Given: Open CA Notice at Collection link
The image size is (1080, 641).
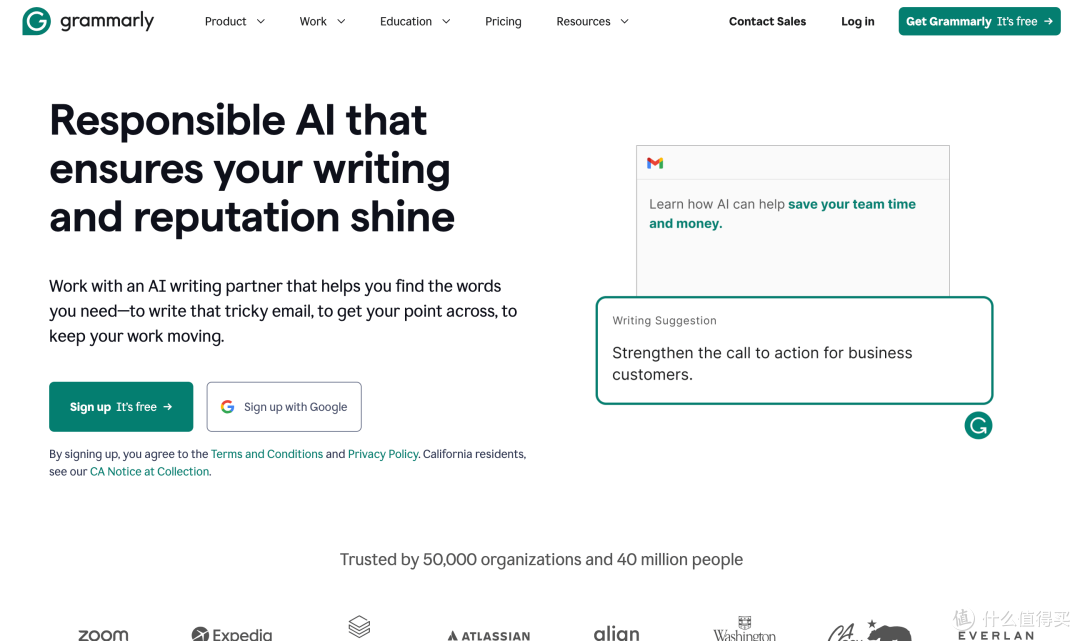Looking at the screenshot, I should pyautogui.click(x=149, y=472).
